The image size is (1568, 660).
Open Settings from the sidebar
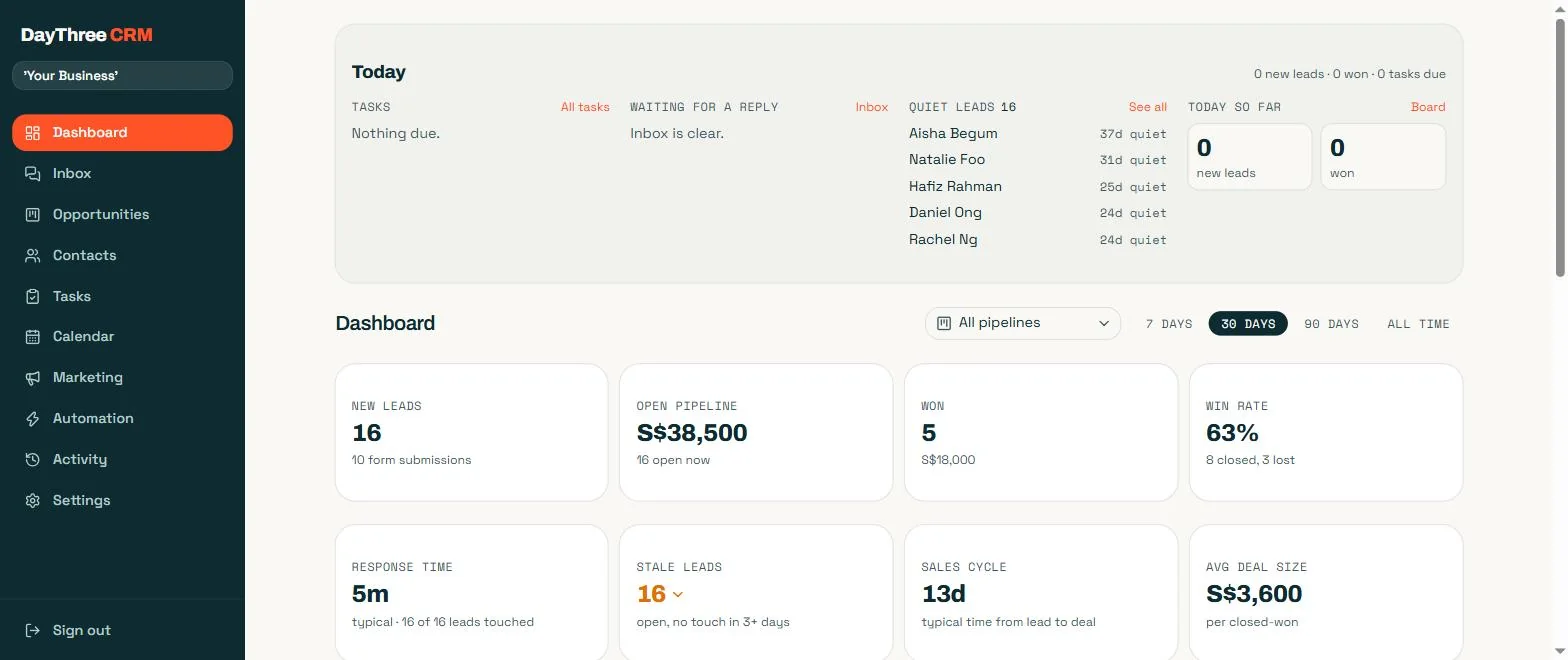pyautogui.click(x=122, y=501)
